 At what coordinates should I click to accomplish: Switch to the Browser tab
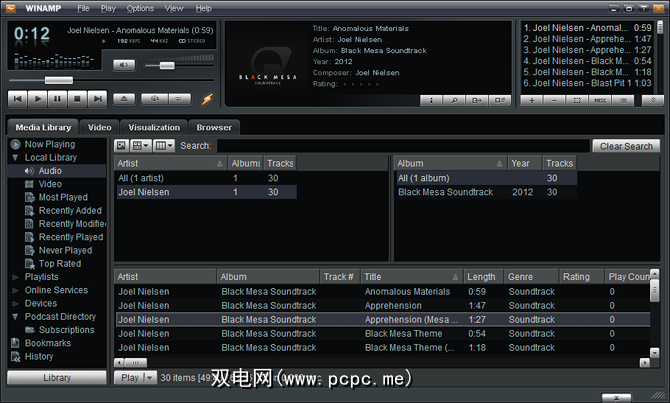tap(214, 127)
